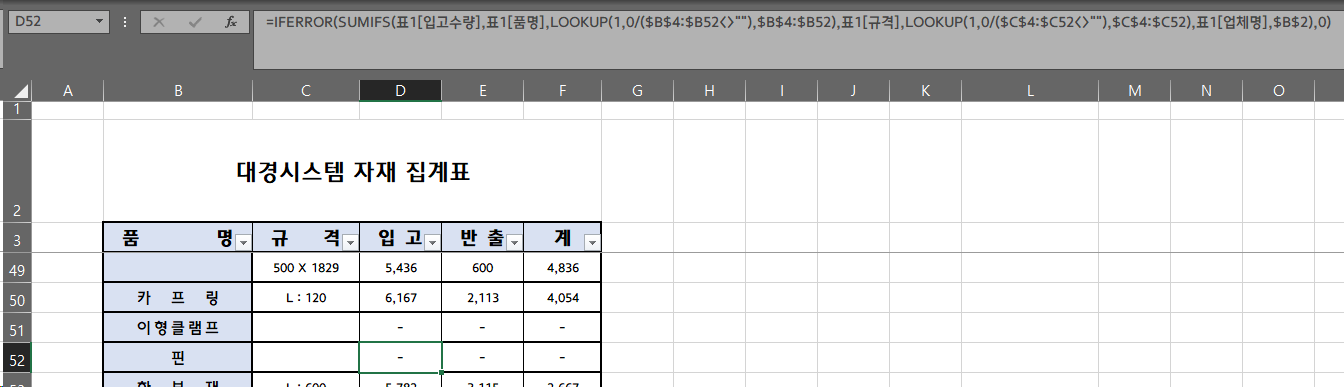1344x387 pixels.
Task: Select column C header
Action: pyautogui.click(x=306, y=91)
